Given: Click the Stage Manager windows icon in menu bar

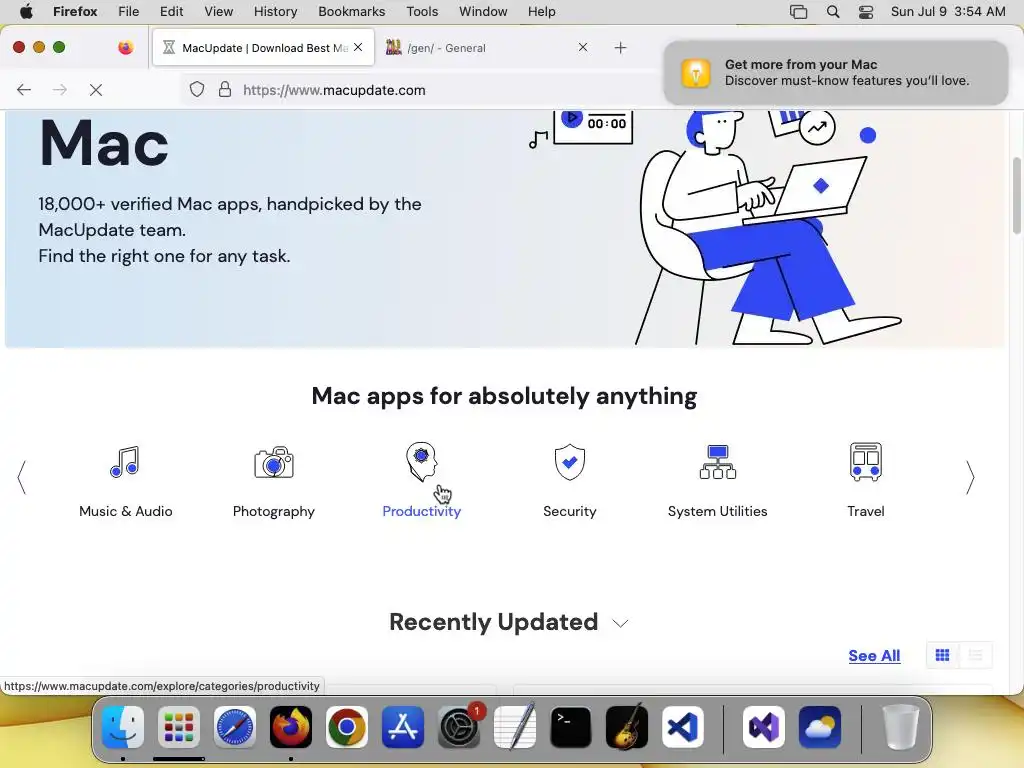Looking at the screenshot, I should [798, 12].
